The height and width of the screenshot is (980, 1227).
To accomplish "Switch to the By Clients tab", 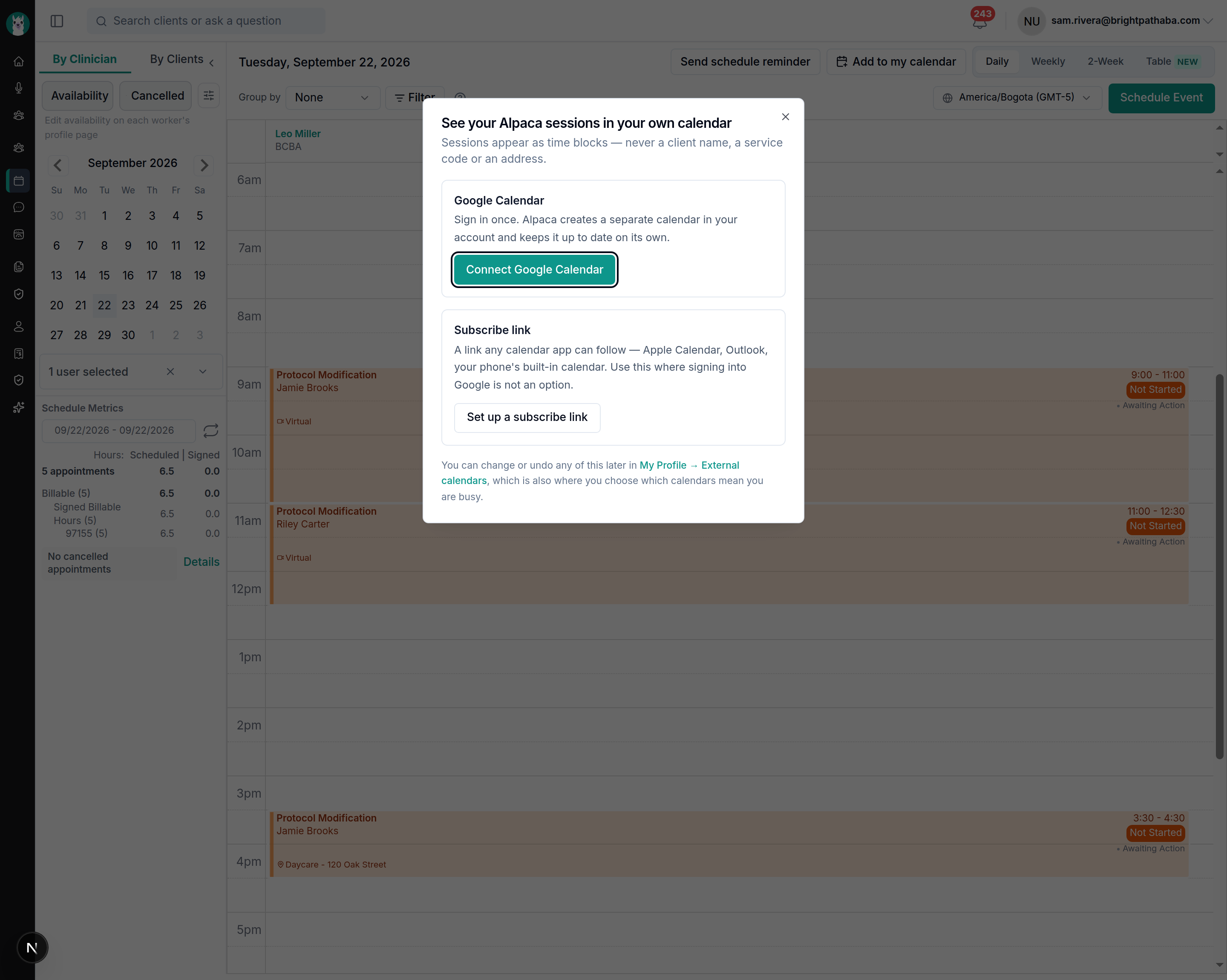I will tap(176, 59).
